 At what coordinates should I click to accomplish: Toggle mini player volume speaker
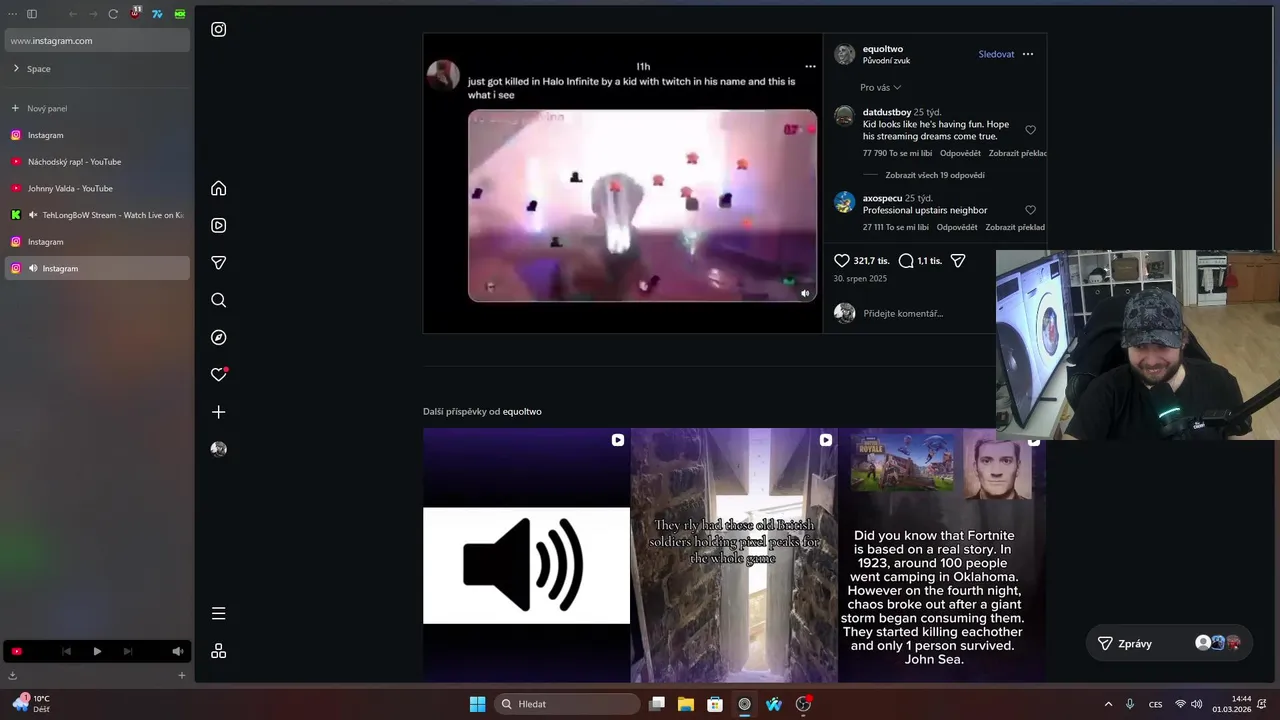point(177,651)
